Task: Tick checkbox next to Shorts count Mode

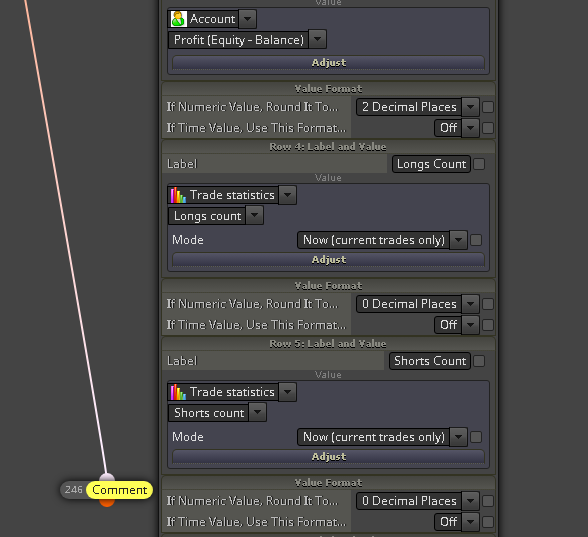Action: 476,437
